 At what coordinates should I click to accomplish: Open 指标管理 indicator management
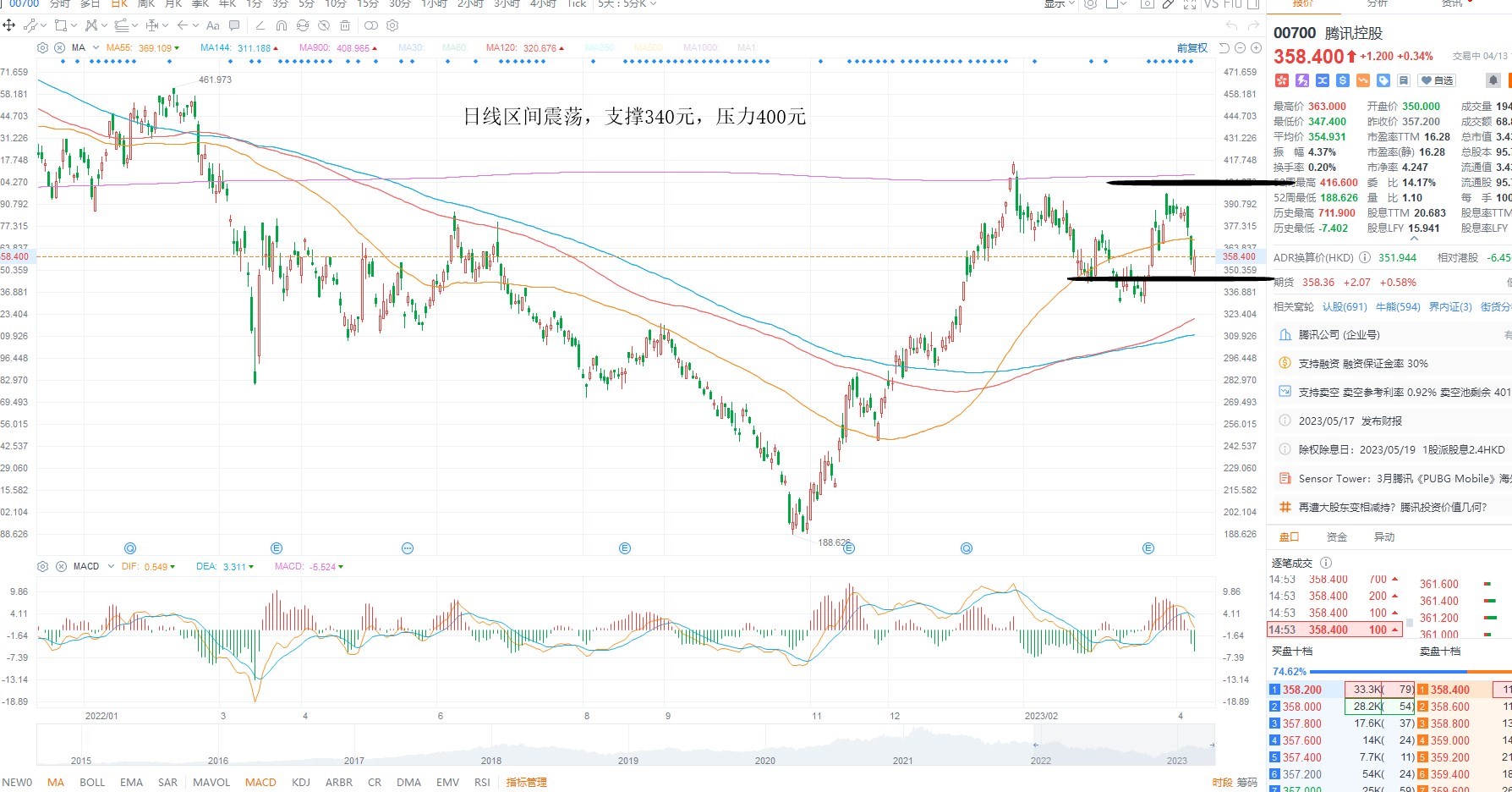[527, 783]
